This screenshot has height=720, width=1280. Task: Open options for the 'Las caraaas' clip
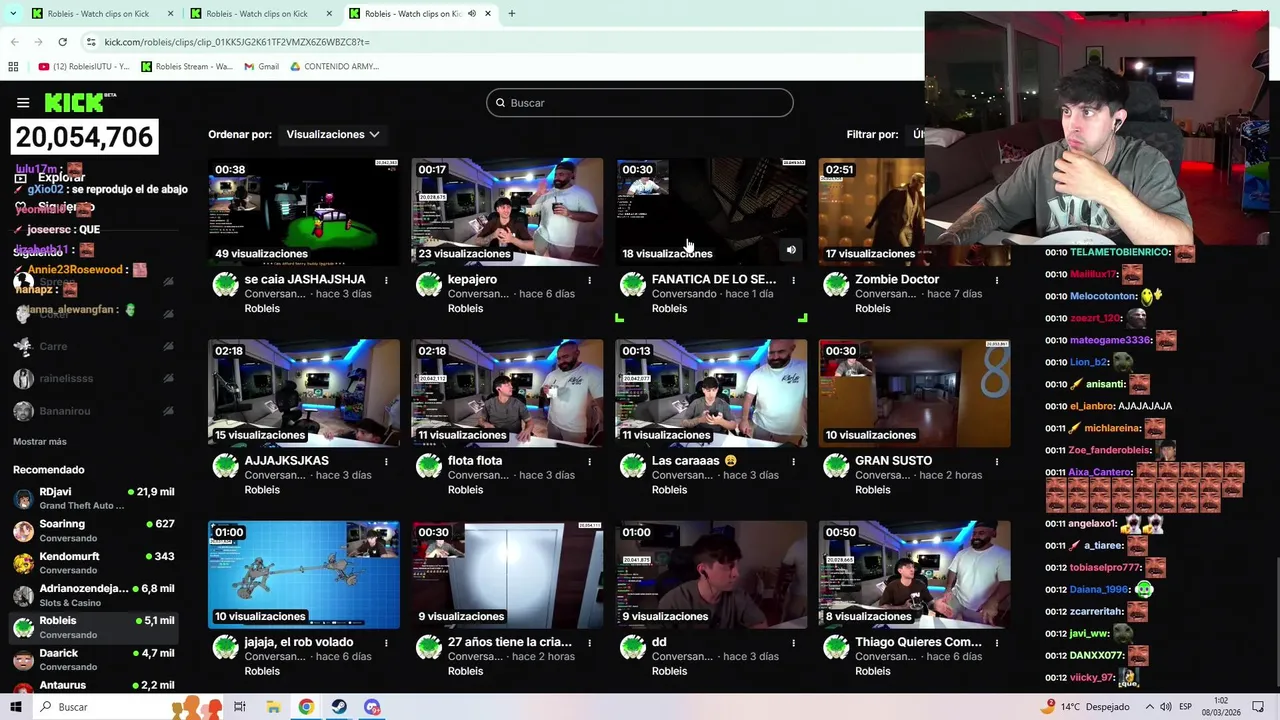tap(793, 461)
